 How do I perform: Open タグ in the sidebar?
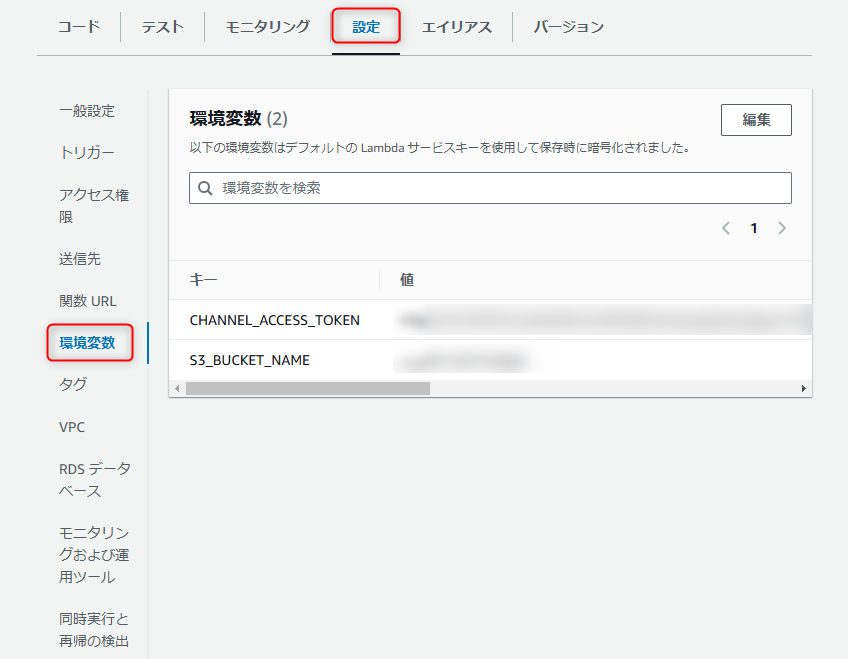[72, 384]
